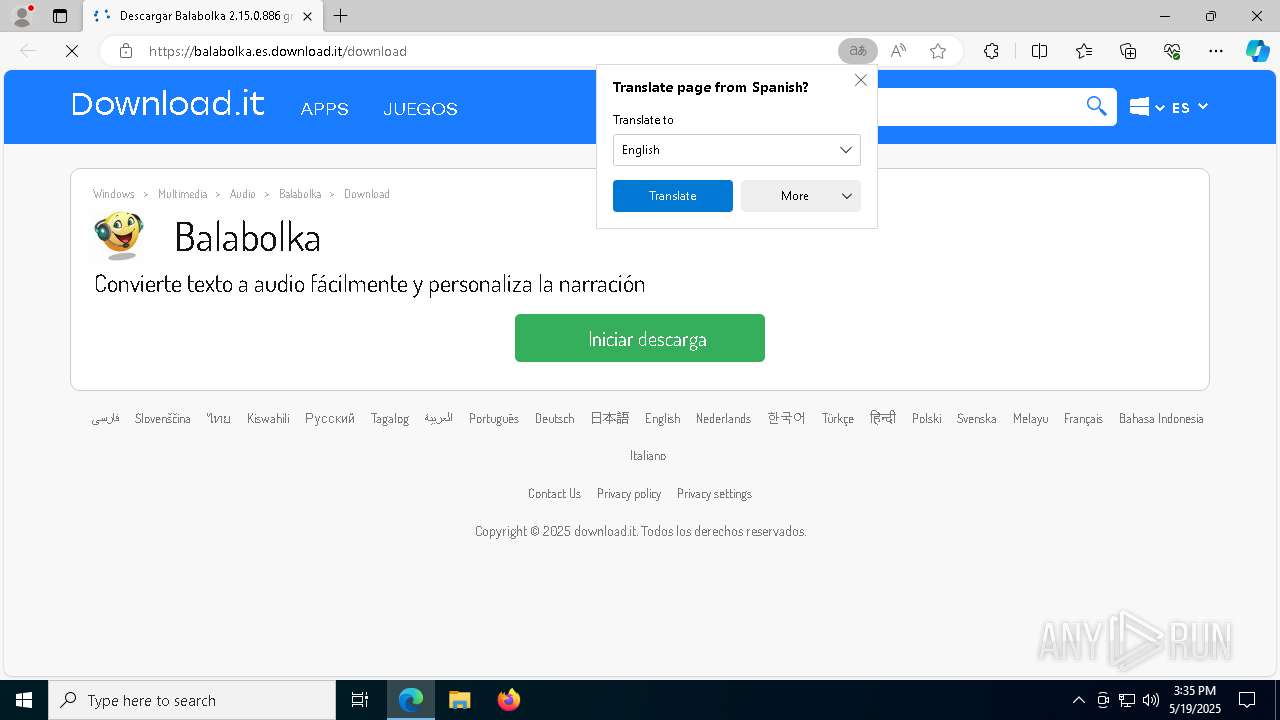Switch language to Melayu

click(x=1030, y=418)
